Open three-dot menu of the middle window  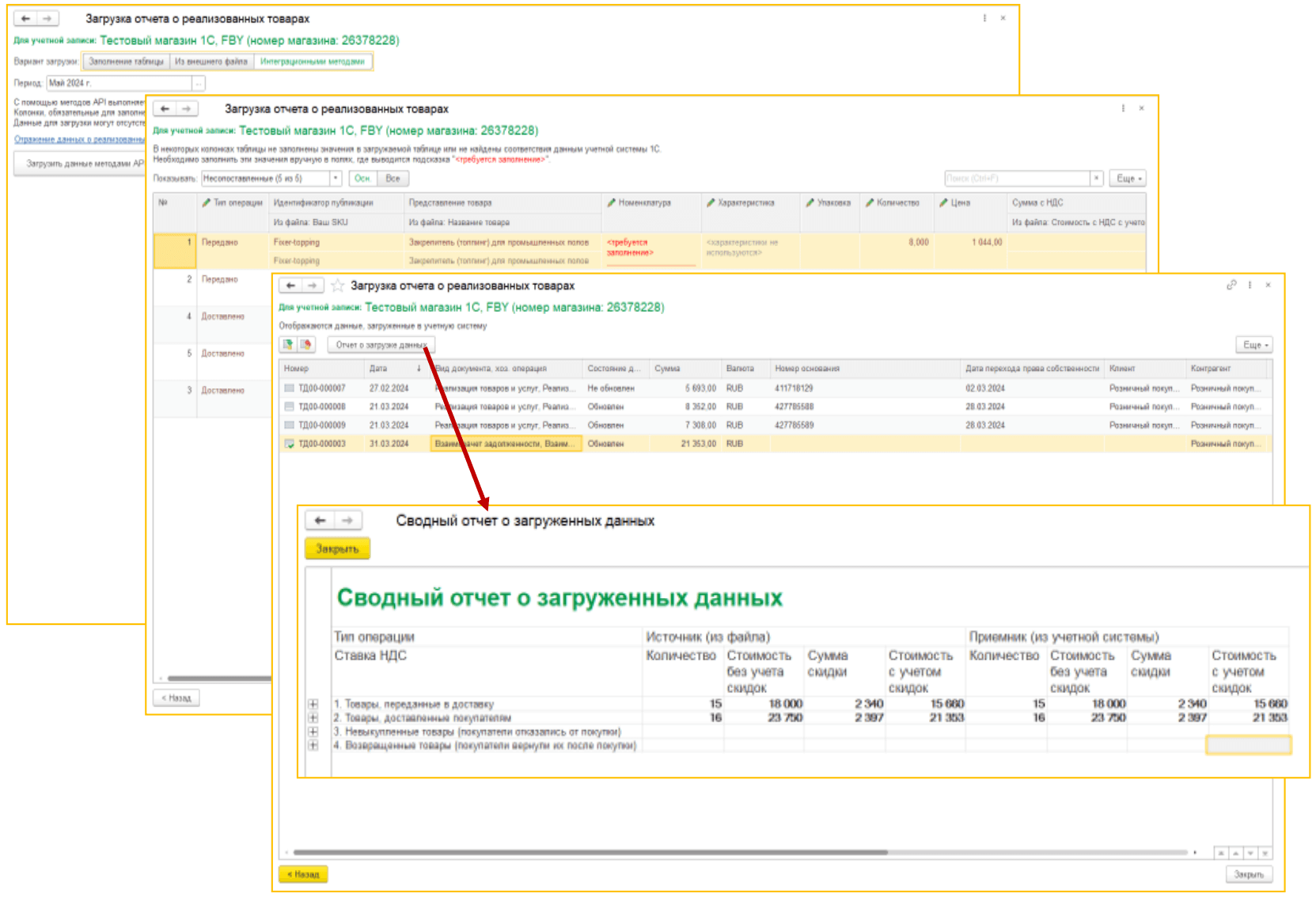tap(1123, 108)
